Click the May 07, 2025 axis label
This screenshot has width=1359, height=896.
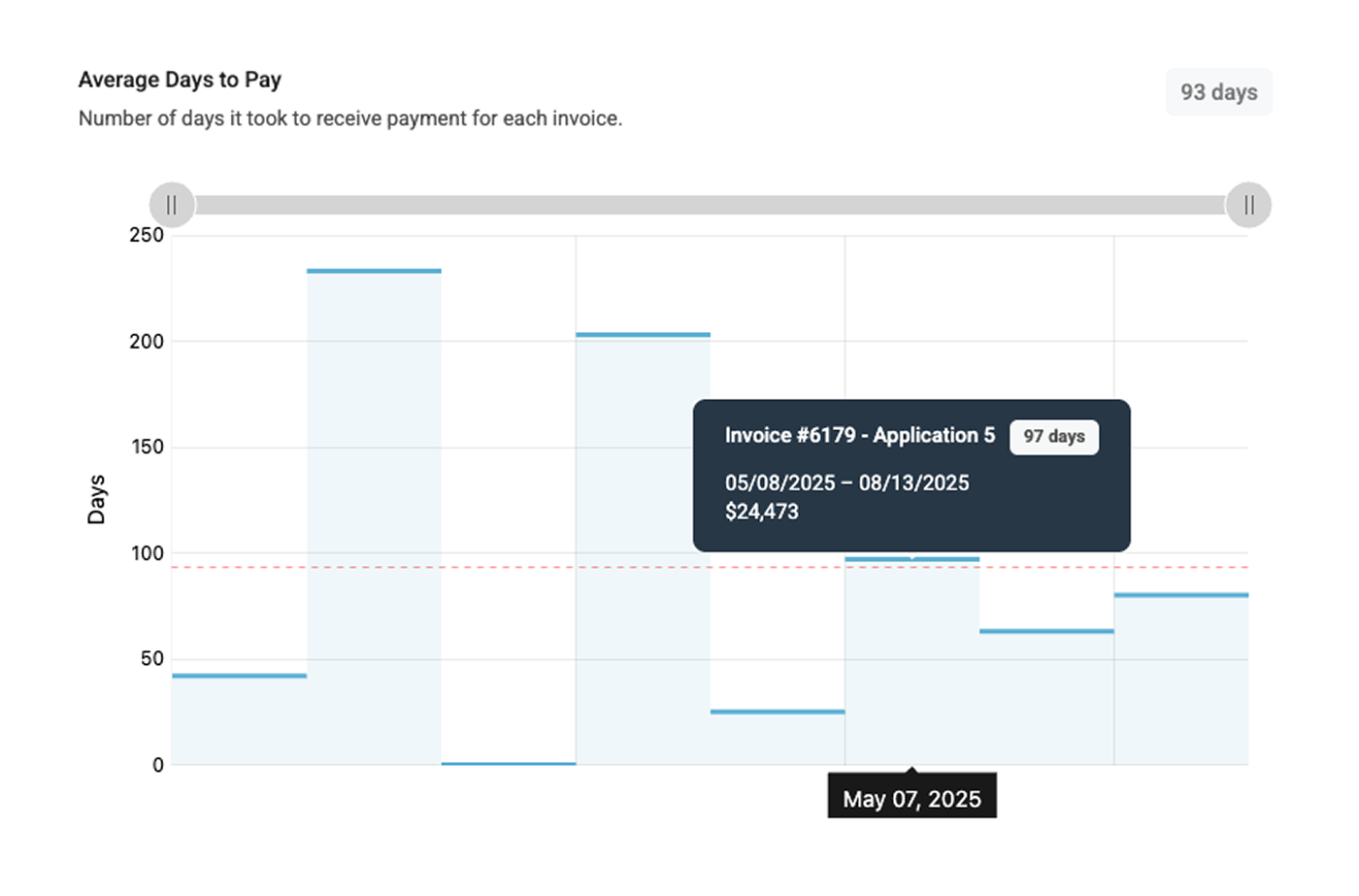[912, 799]
